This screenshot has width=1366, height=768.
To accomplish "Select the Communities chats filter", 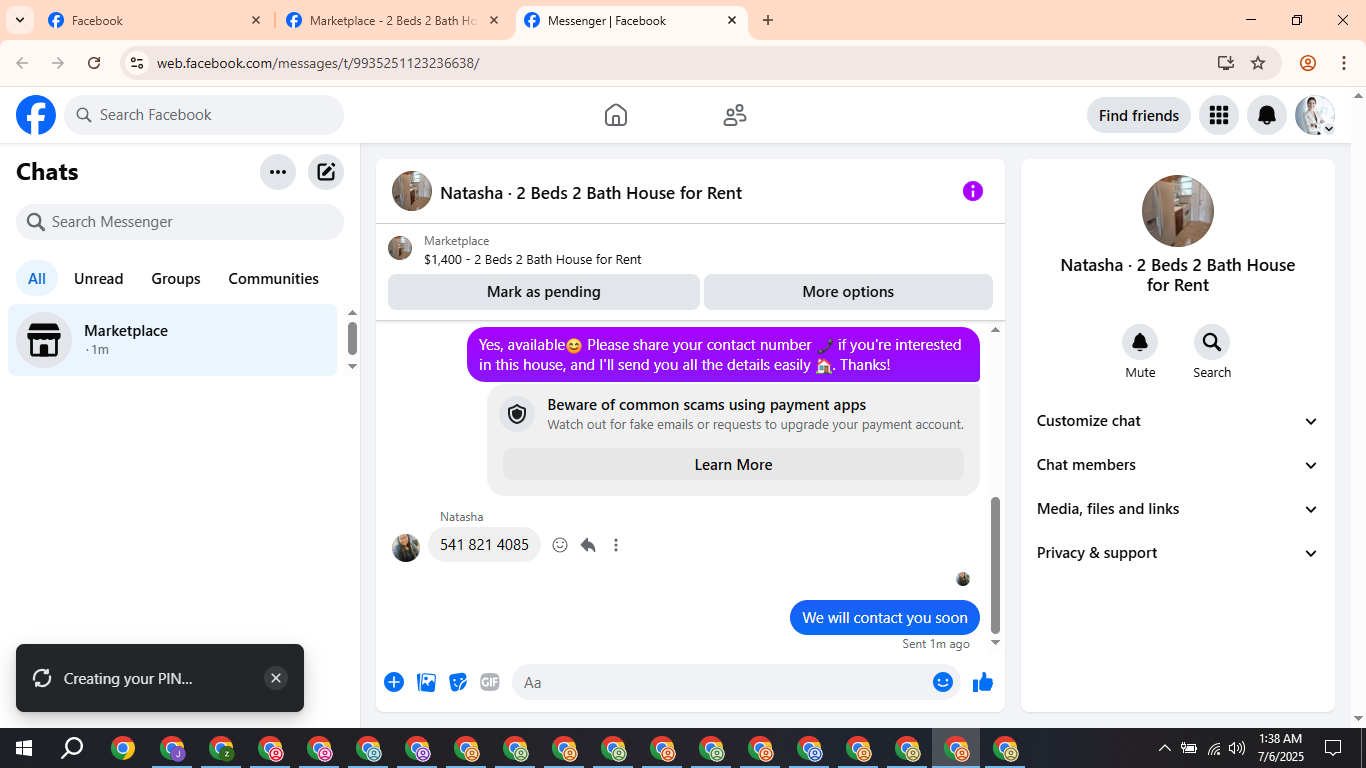I will 274,279.
